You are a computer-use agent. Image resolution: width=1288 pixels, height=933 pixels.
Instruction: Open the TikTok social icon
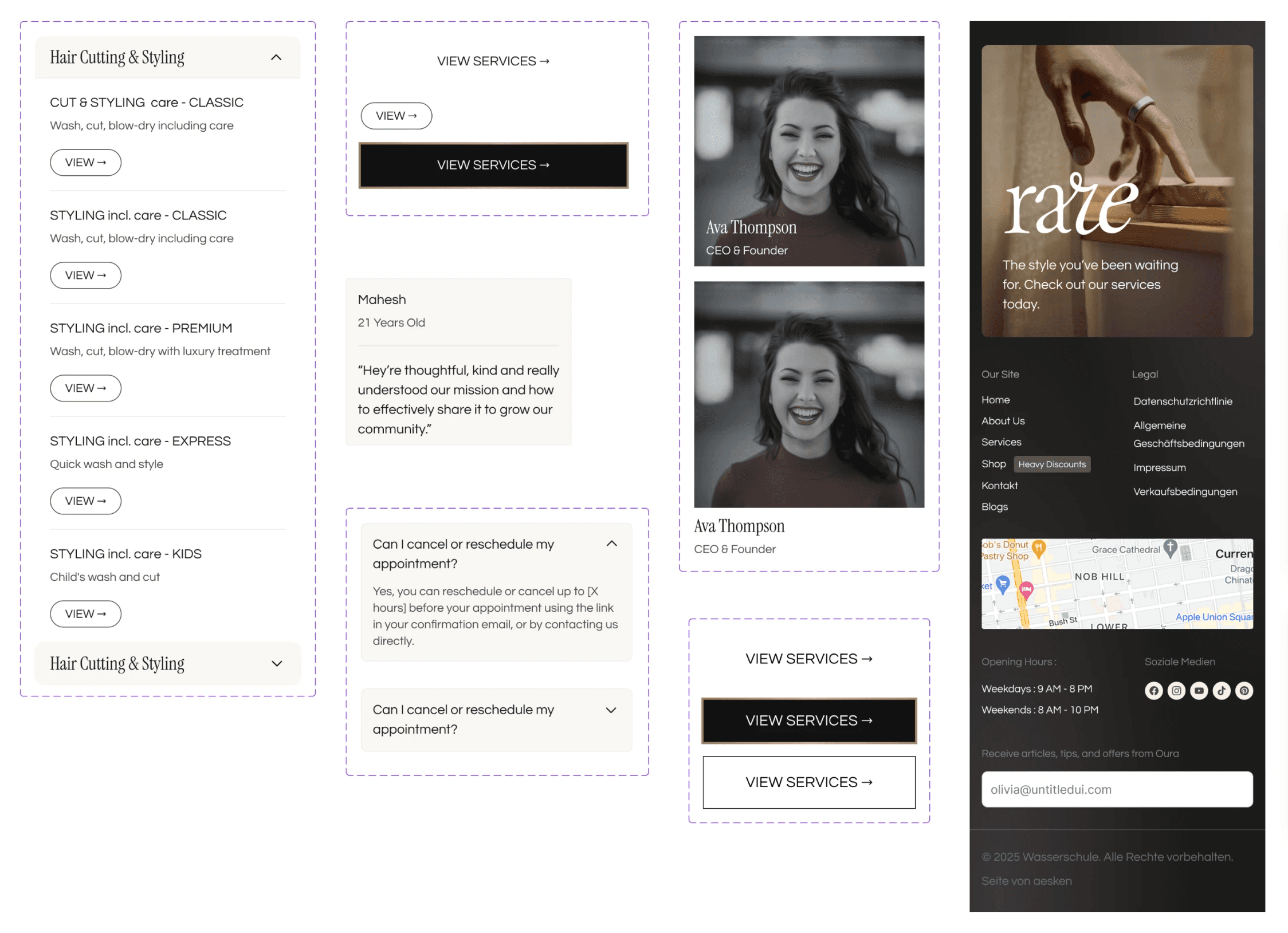tap(1221, 691)
